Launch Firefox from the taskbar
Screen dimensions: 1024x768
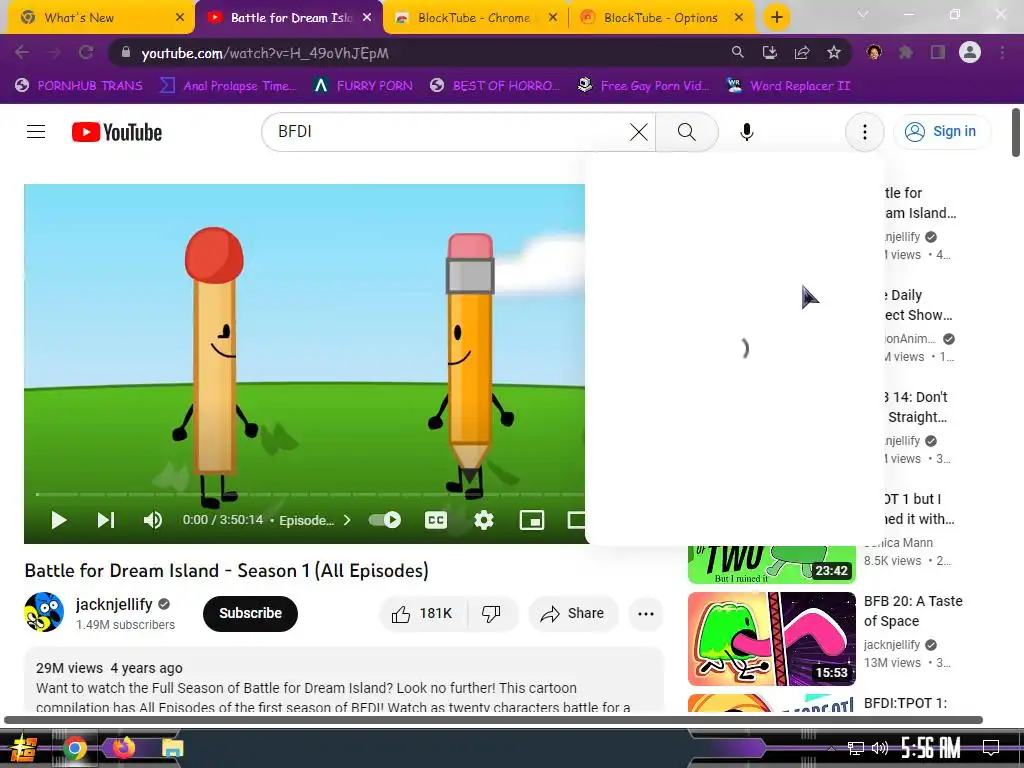[123, 747]
